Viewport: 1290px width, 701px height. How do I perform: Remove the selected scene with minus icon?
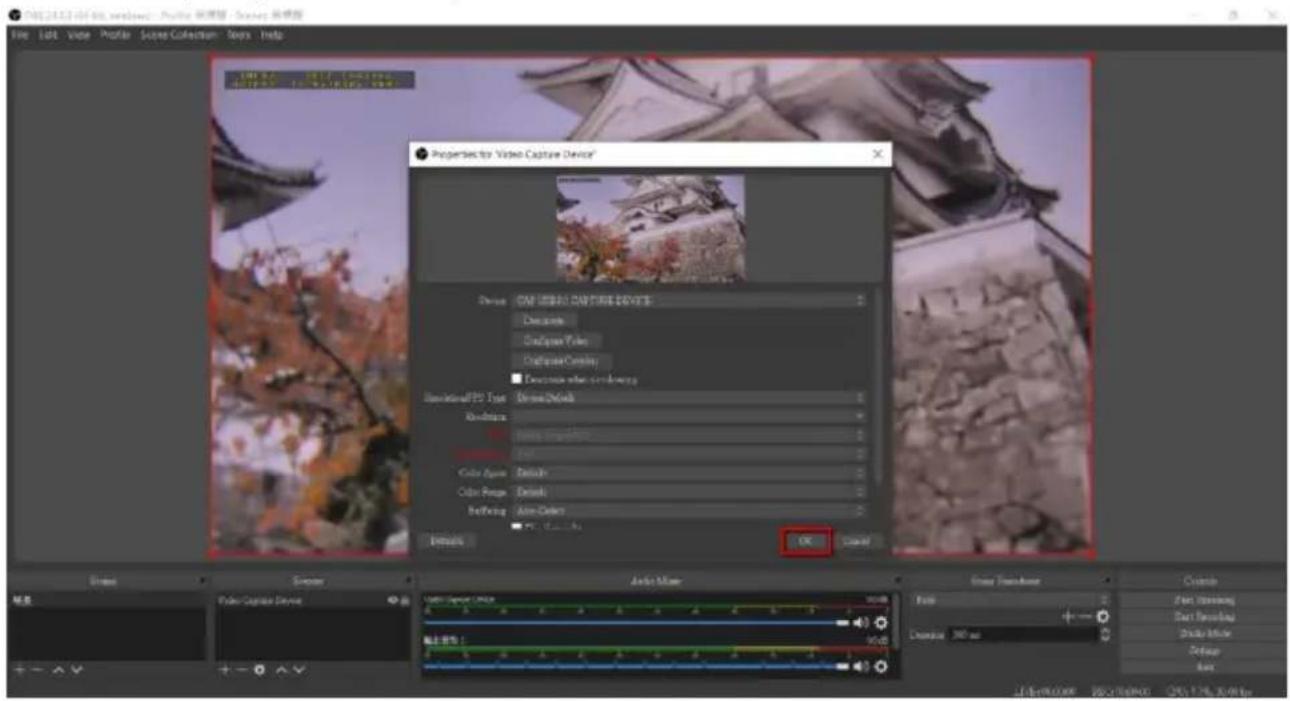point(38,668)
